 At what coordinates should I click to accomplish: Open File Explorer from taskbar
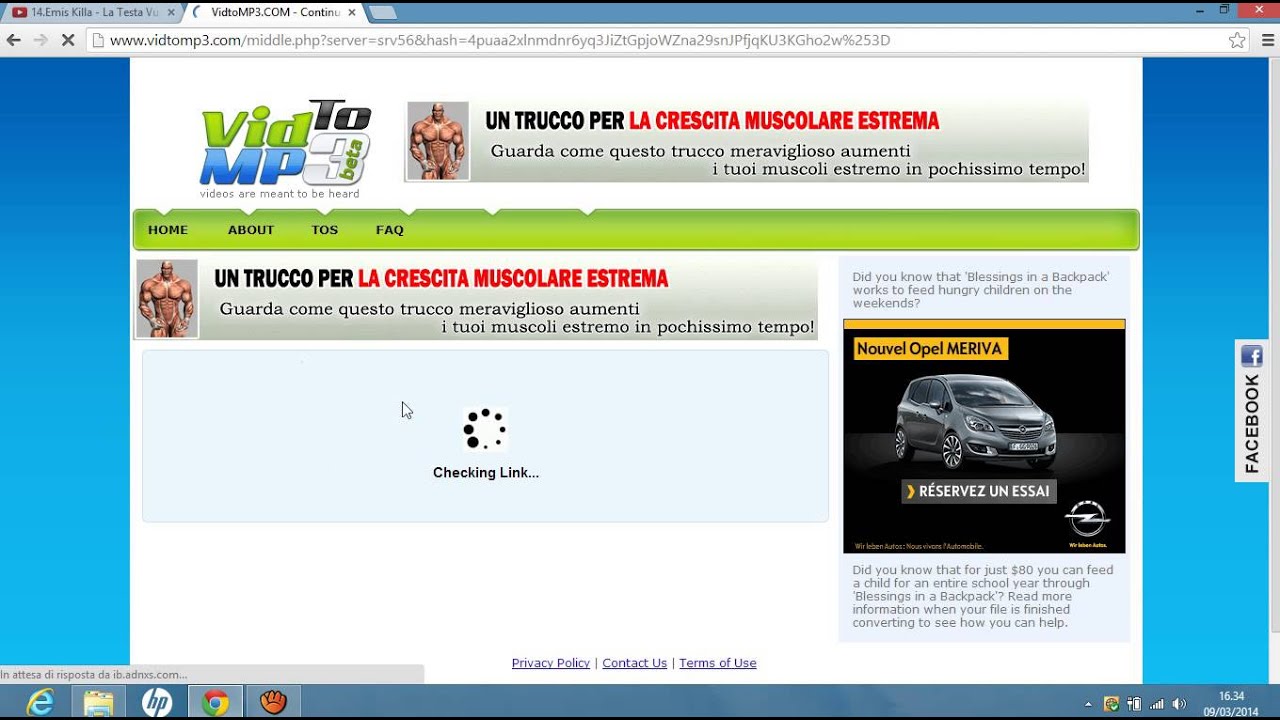(x=98, y=703)
